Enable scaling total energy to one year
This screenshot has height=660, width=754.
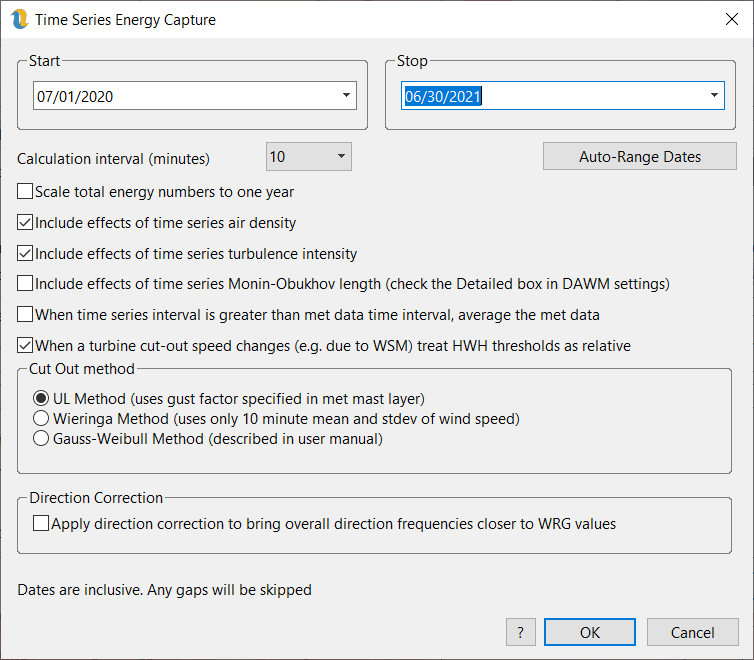pos(26,192)
